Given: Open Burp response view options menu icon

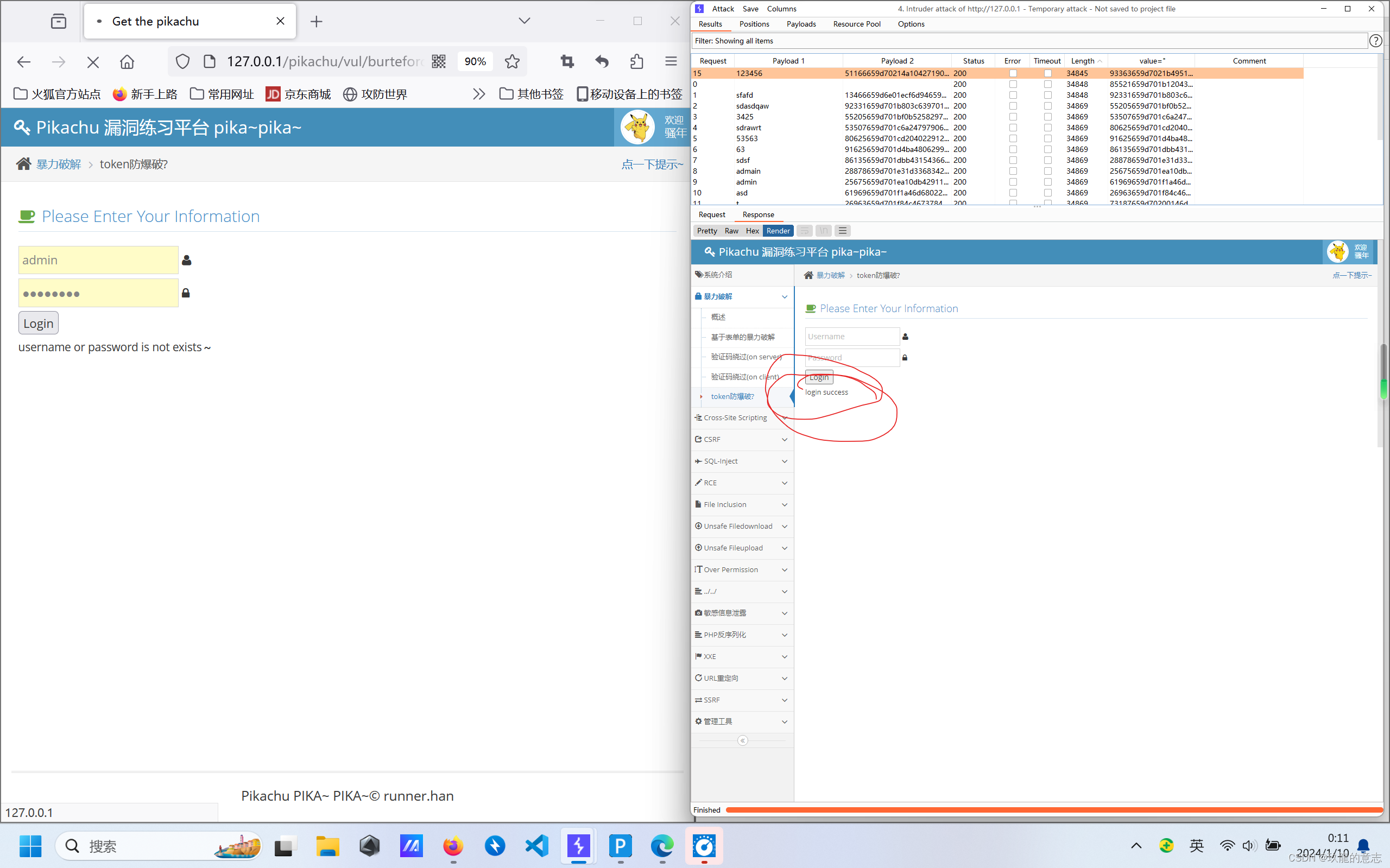Looking at the screenshot, I should coord(842,231).
